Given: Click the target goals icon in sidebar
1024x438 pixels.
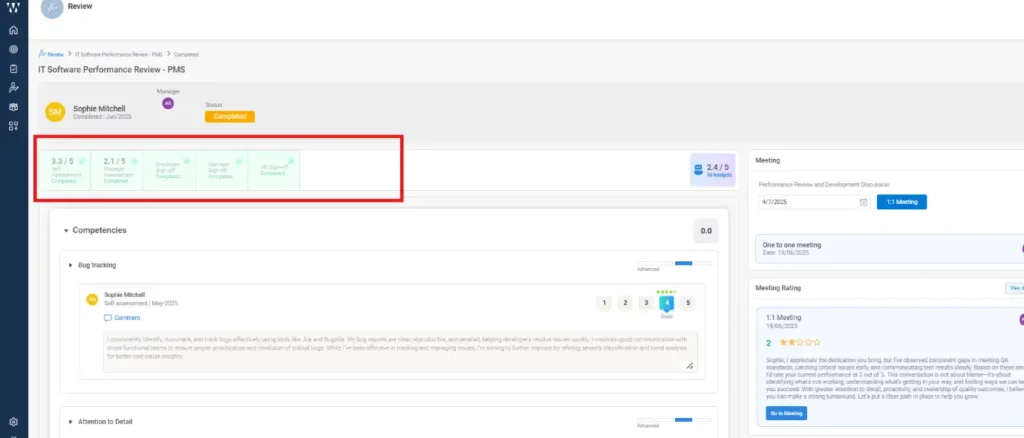Looking at the screenshot, I should (13, 49).
